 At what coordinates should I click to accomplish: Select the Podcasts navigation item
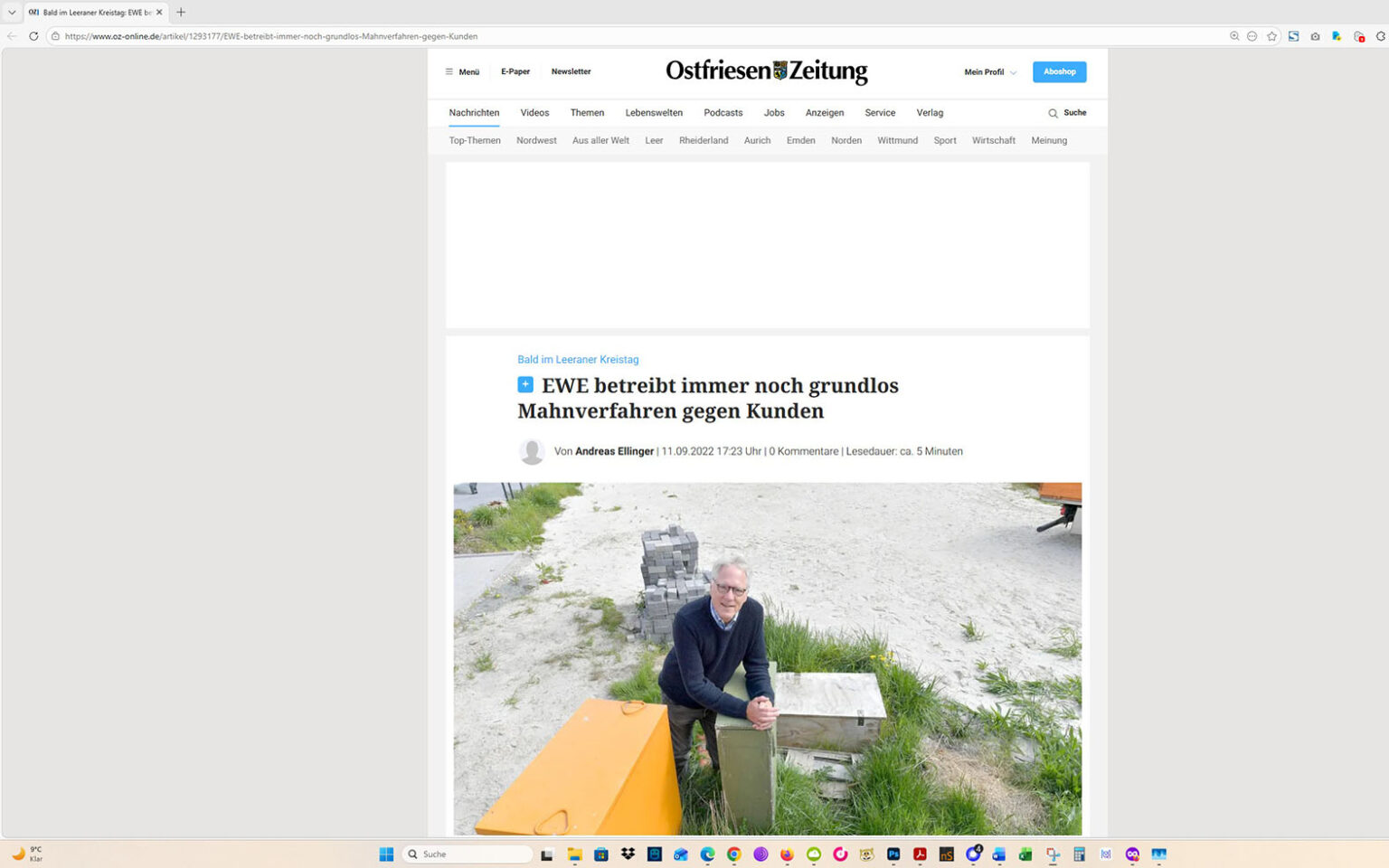723,113
